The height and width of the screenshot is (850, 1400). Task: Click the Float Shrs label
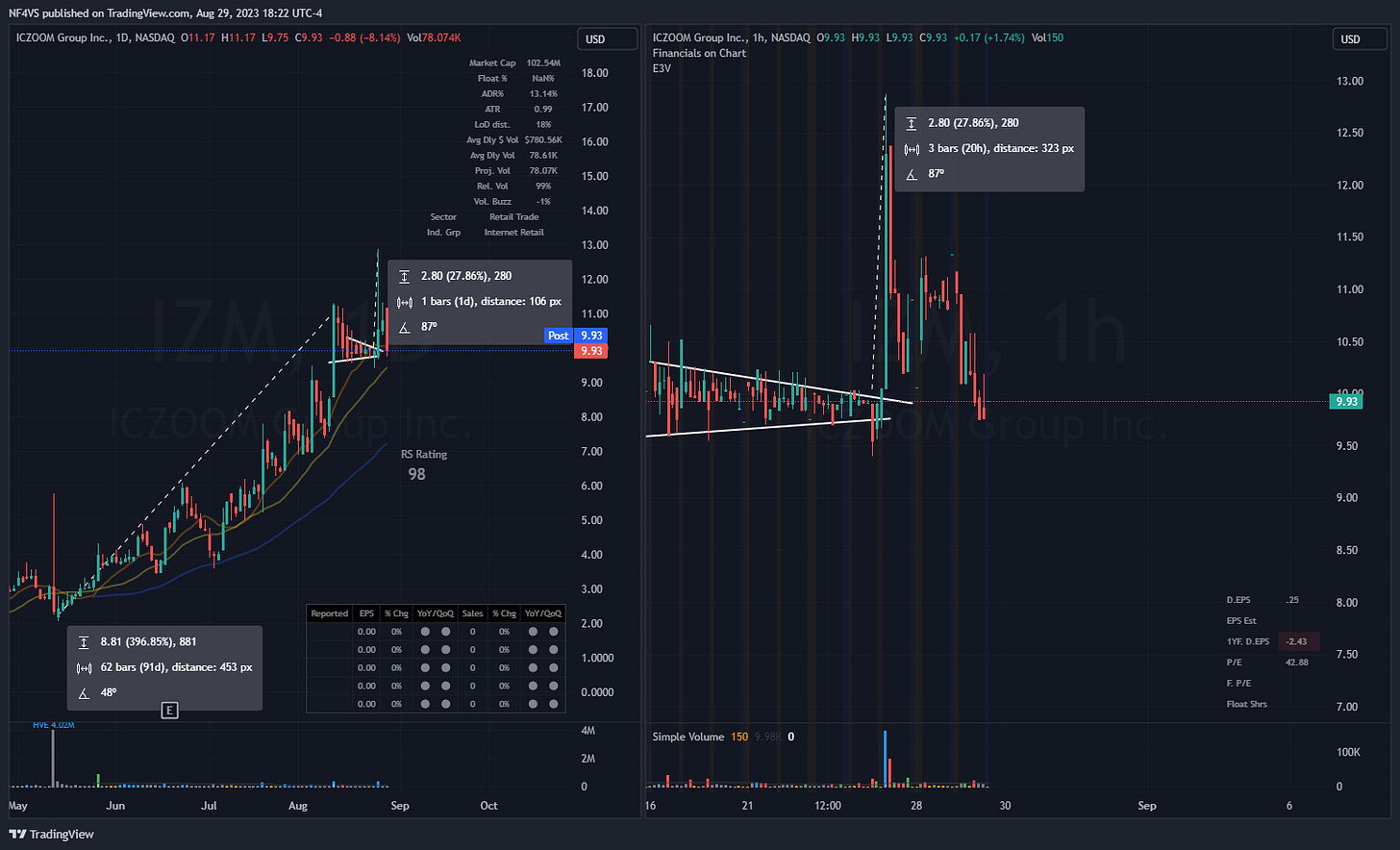(x=1247, y=704)
